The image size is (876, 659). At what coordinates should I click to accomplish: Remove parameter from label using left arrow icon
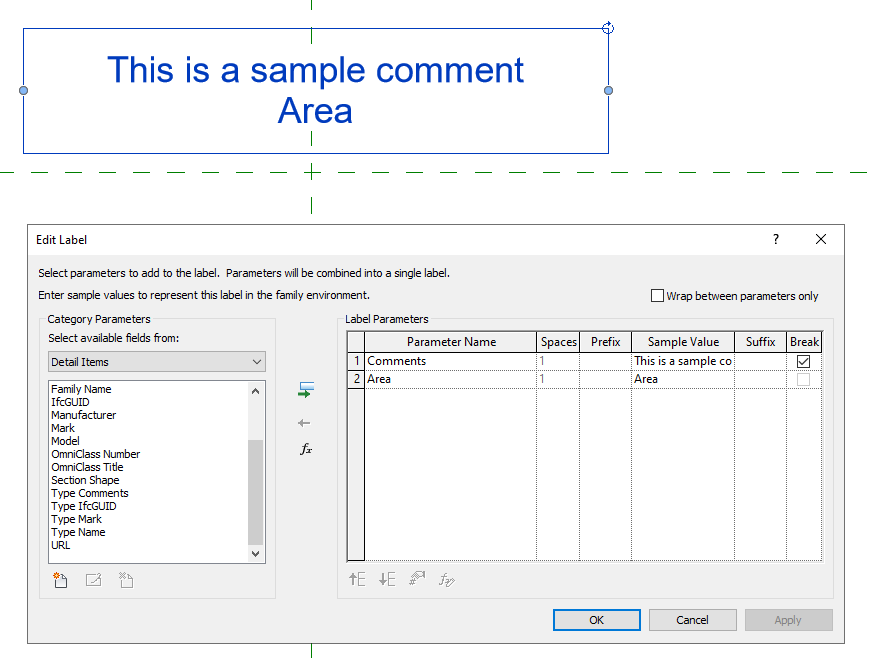point(307,422)
